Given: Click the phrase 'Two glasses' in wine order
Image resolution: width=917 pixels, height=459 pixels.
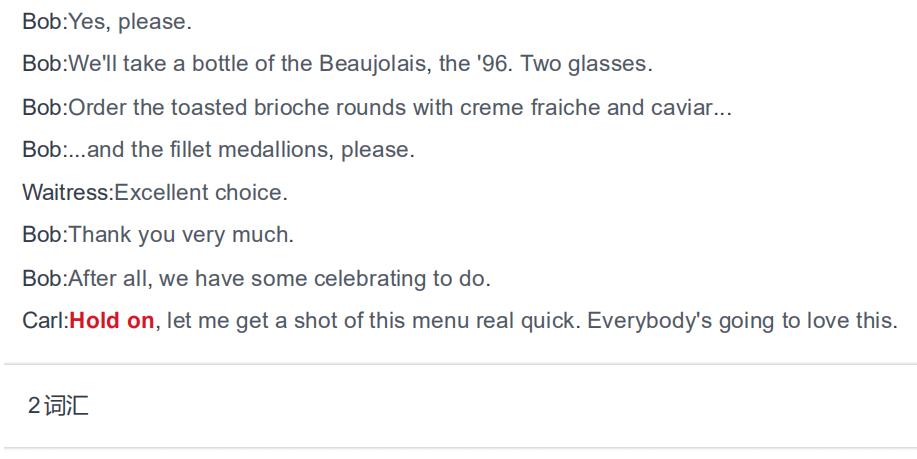Looking at the screenshot, I should pyautogui.click(x=583, y=63).
